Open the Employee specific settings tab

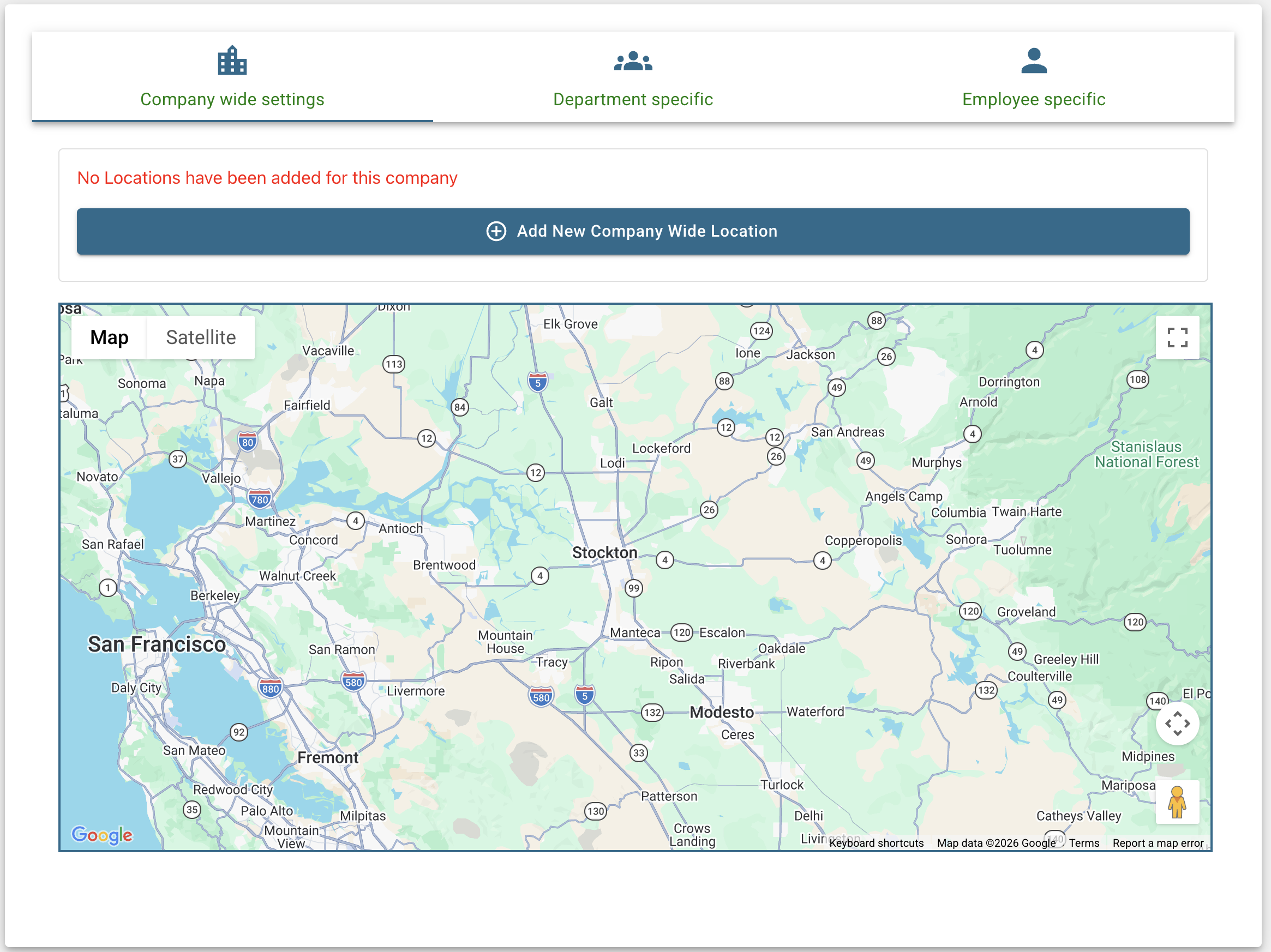[x=1034, y=99]
